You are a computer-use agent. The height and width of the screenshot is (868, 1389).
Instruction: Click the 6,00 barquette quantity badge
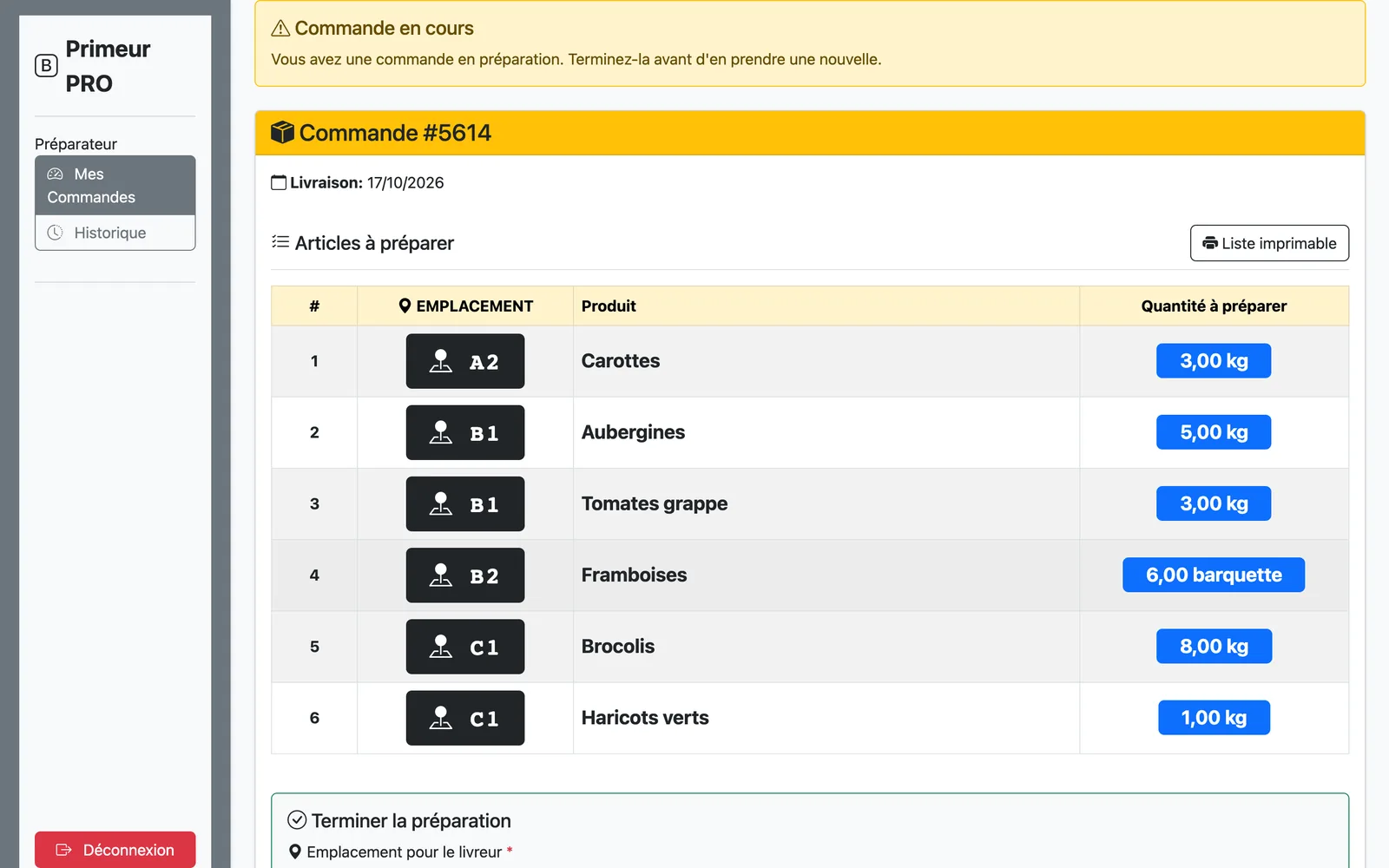click(x=1214, y=575)
